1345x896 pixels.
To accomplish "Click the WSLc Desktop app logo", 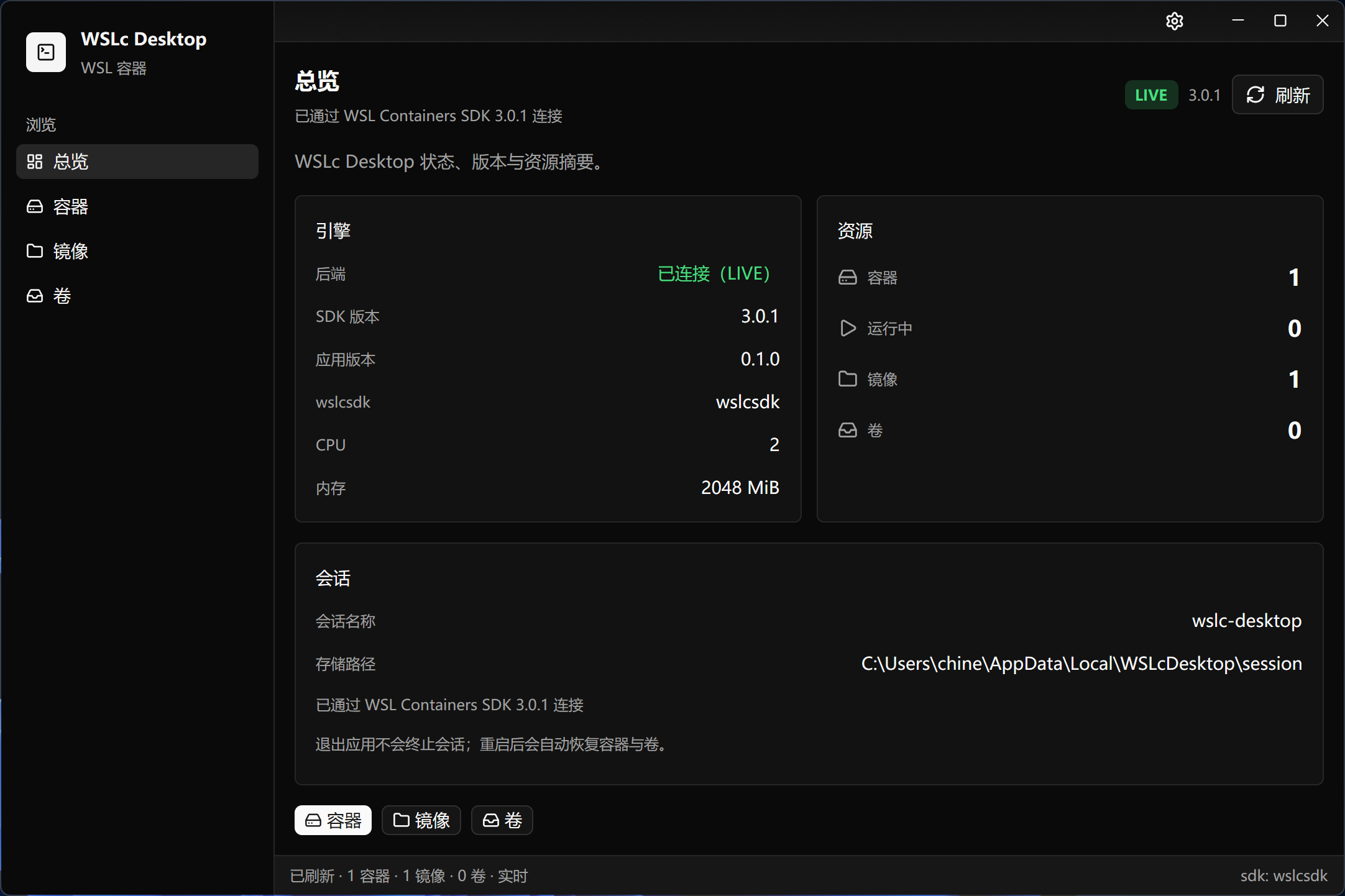I will point(46,52).
